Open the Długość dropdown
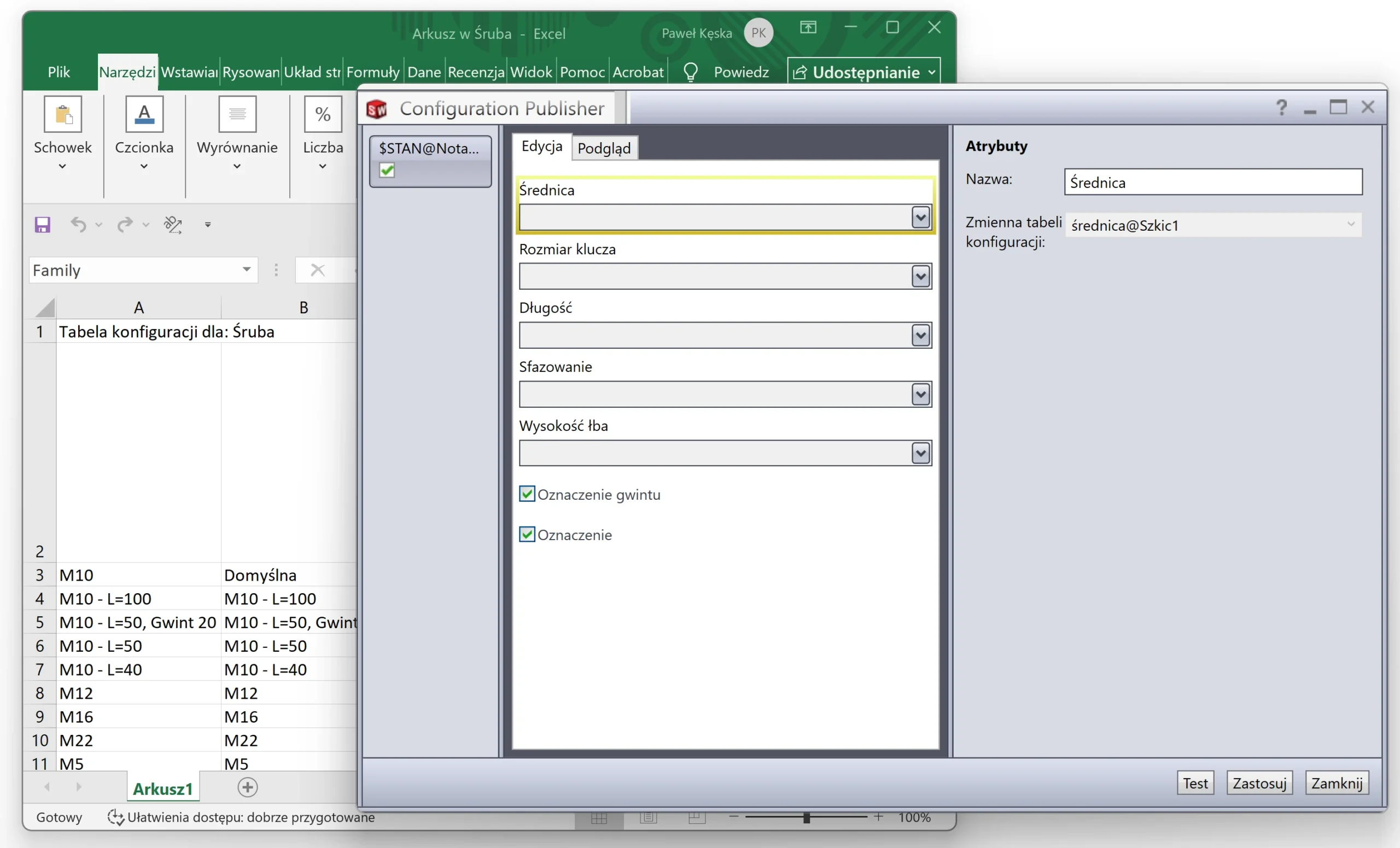 click(x=920, y=335)
